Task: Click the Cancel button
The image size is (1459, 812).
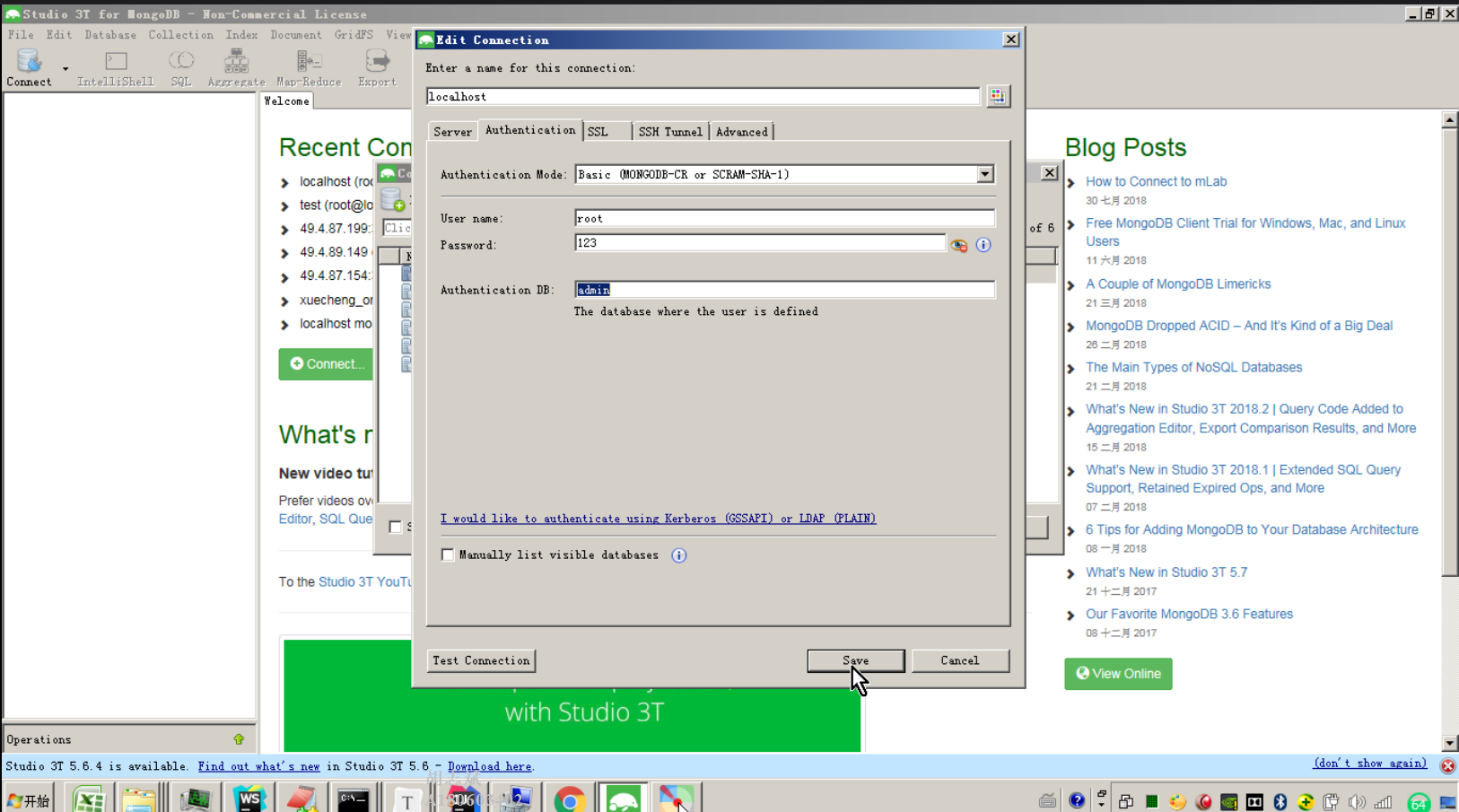Action: pos(960,660)
